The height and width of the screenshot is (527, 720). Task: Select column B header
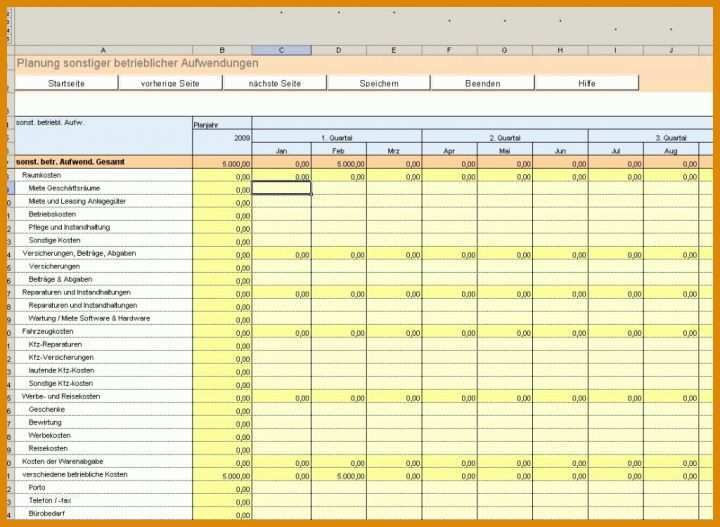(222, 50)
